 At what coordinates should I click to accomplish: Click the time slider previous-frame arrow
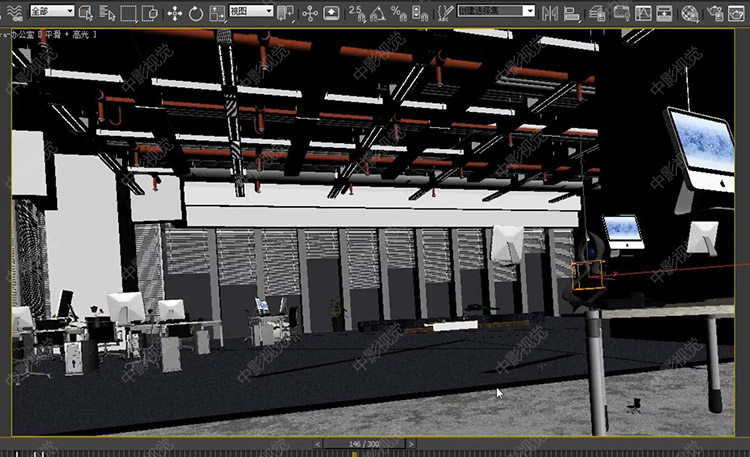[x=318, y=443]
